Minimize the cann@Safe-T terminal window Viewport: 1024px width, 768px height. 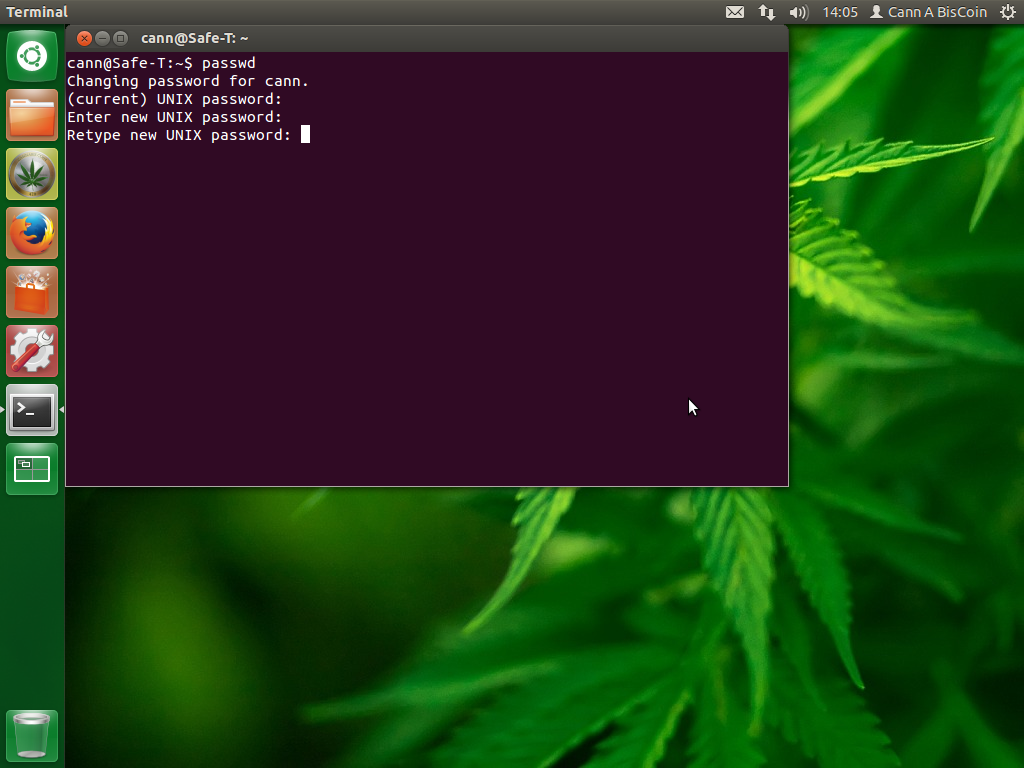(x=103, y=39)
